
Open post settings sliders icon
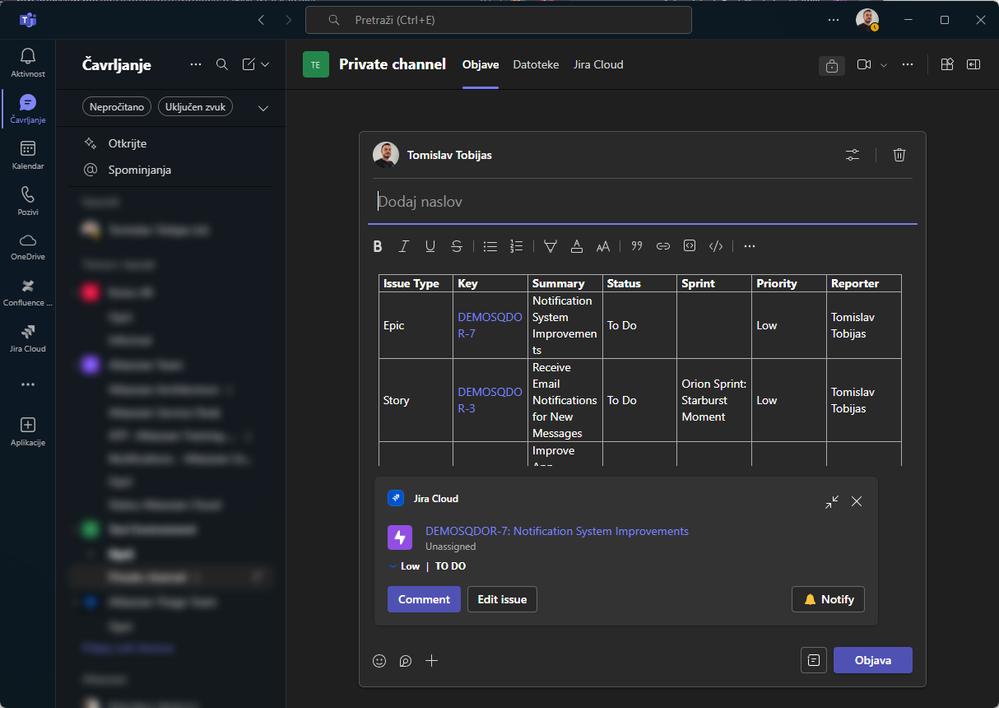[x=852, y=155]
